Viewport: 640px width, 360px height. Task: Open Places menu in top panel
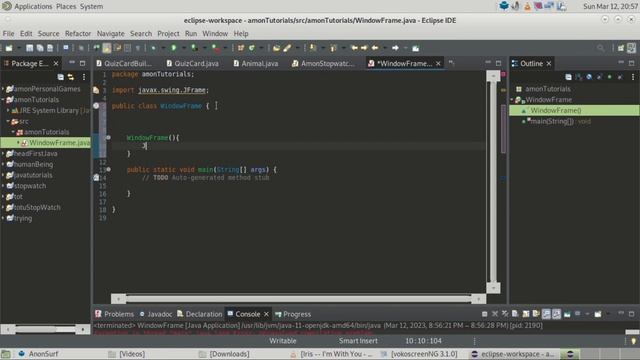point(66,7)
